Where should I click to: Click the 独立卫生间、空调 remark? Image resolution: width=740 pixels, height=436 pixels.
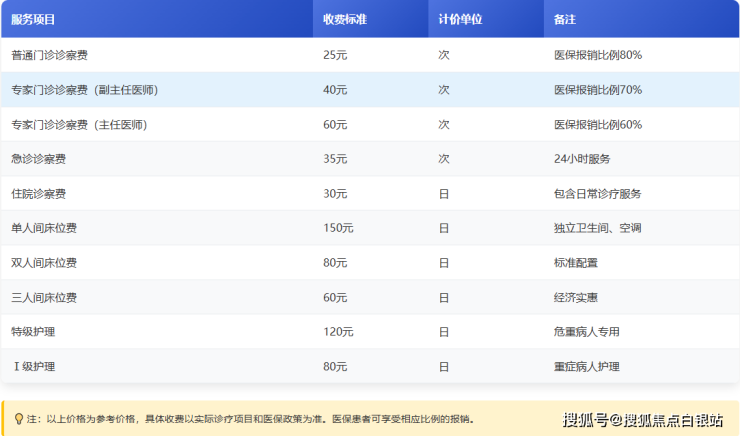[597, 228]
